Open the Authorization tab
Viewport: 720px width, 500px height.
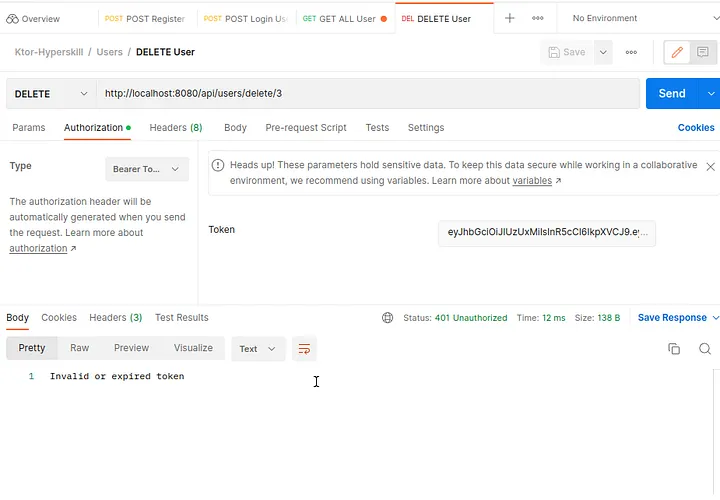97,128
